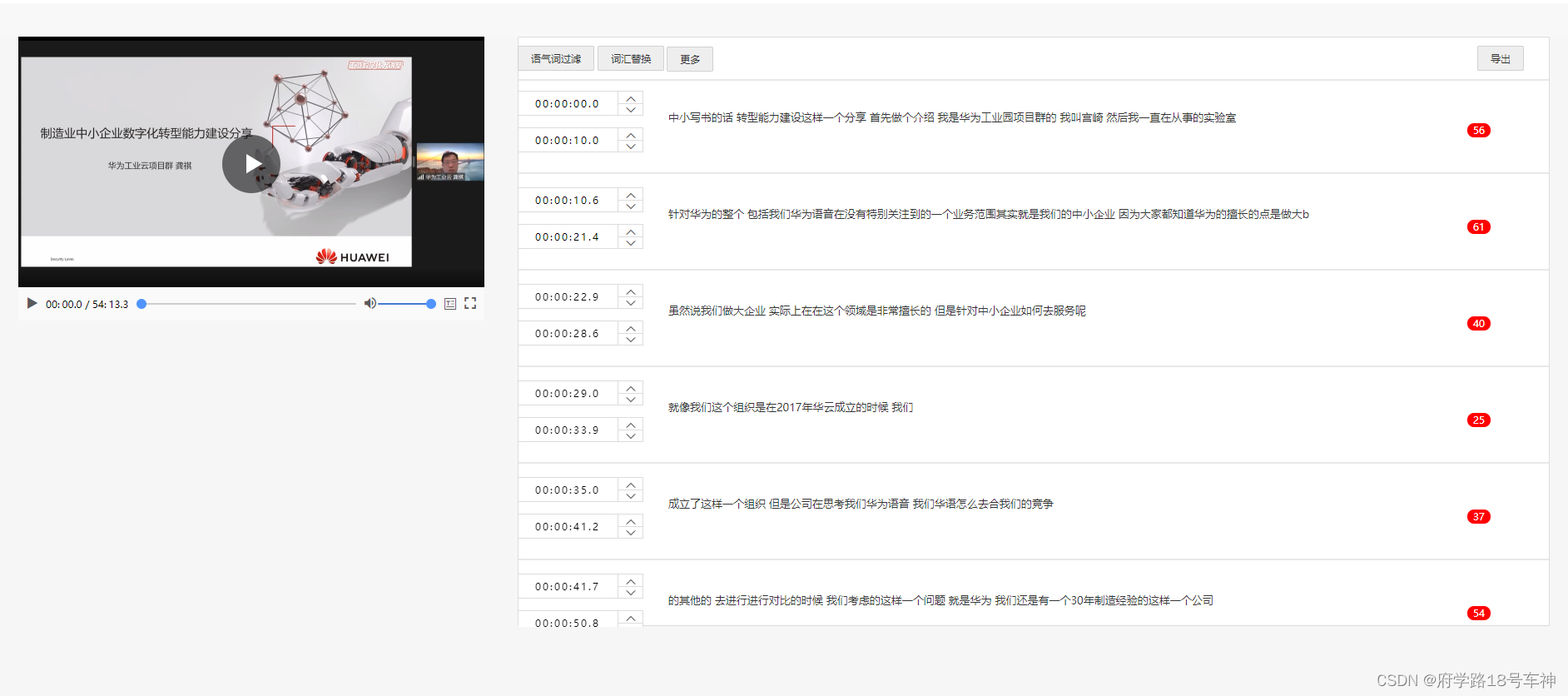Increase the 00:00:41.7 time with up arrow

631,580
